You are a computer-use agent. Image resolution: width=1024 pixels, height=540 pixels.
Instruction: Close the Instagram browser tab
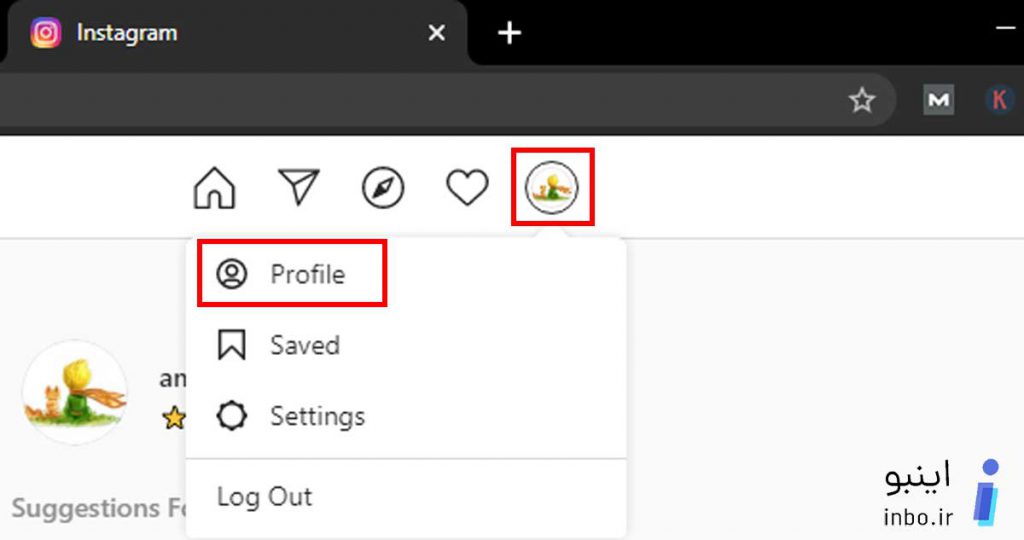click(x=436, y=33)
